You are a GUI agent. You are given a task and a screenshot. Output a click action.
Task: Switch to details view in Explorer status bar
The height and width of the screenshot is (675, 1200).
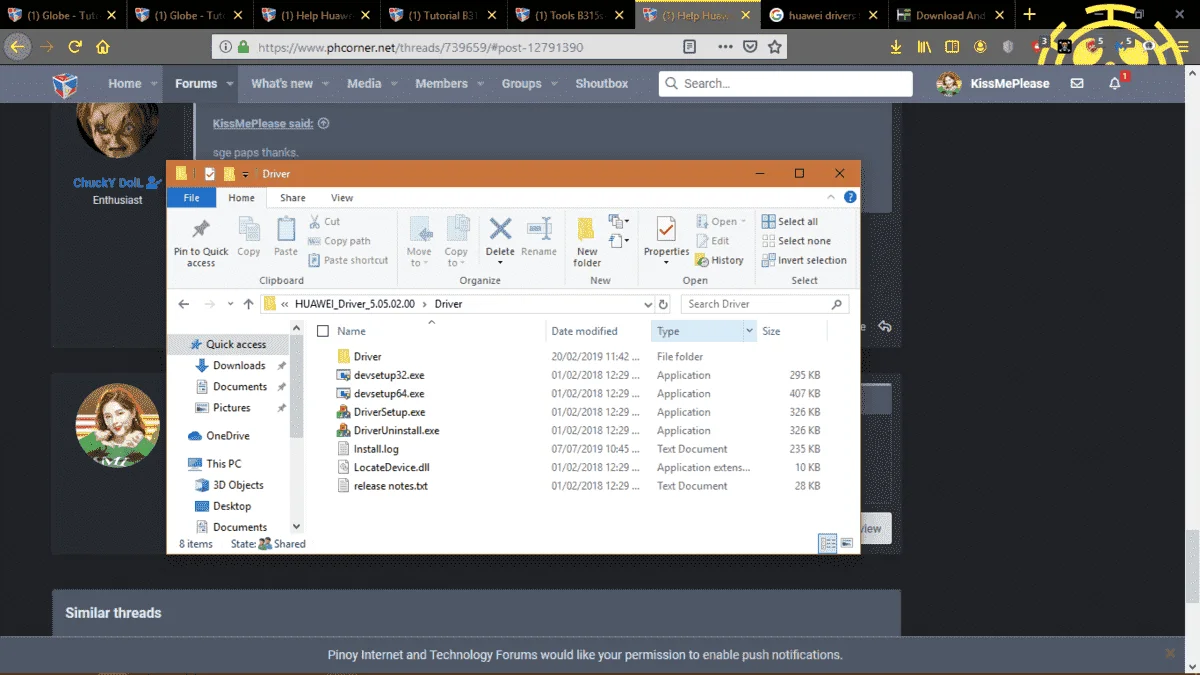(x=827, y=544)
